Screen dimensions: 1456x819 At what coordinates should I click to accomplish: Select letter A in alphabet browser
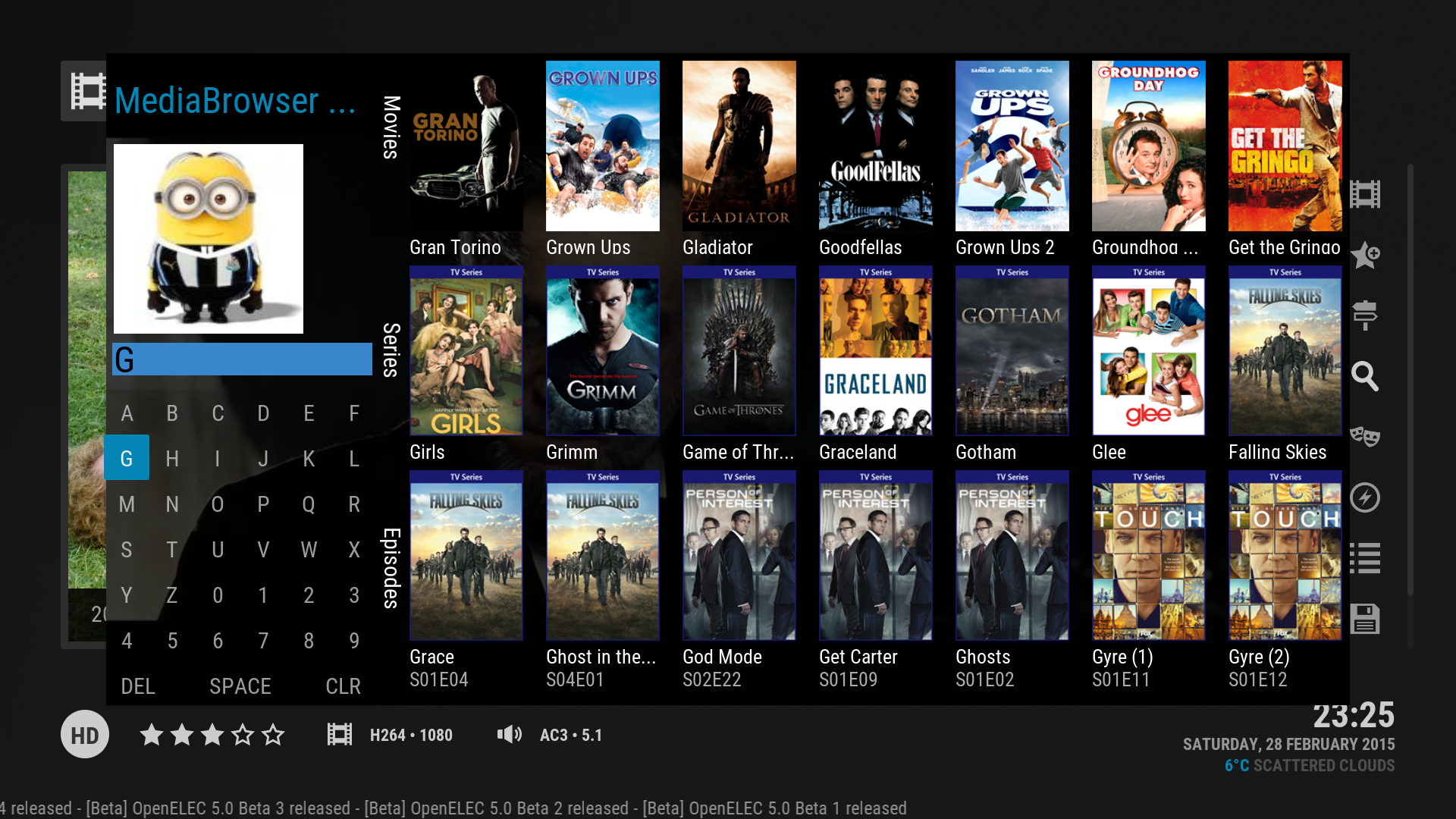point(127,413)
